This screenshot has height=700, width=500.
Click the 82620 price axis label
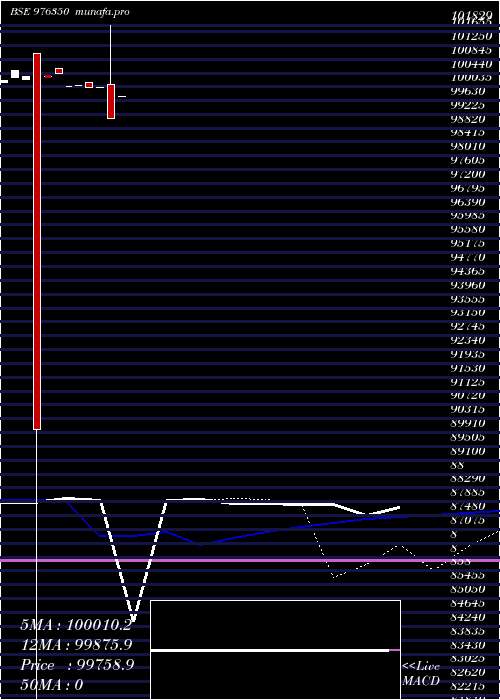468,672
